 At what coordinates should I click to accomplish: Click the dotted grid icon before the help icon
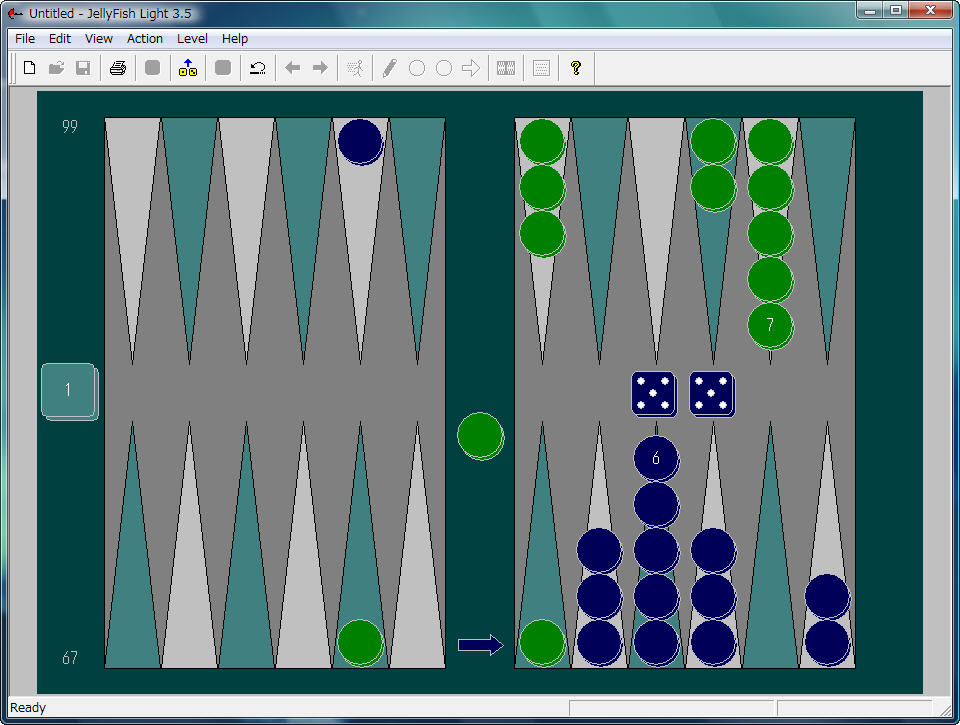point(541,68)
